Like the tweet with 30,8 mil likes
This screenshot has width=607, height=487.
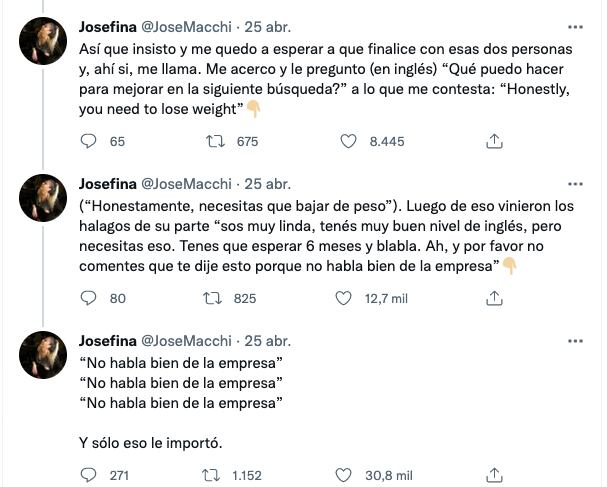343,476
